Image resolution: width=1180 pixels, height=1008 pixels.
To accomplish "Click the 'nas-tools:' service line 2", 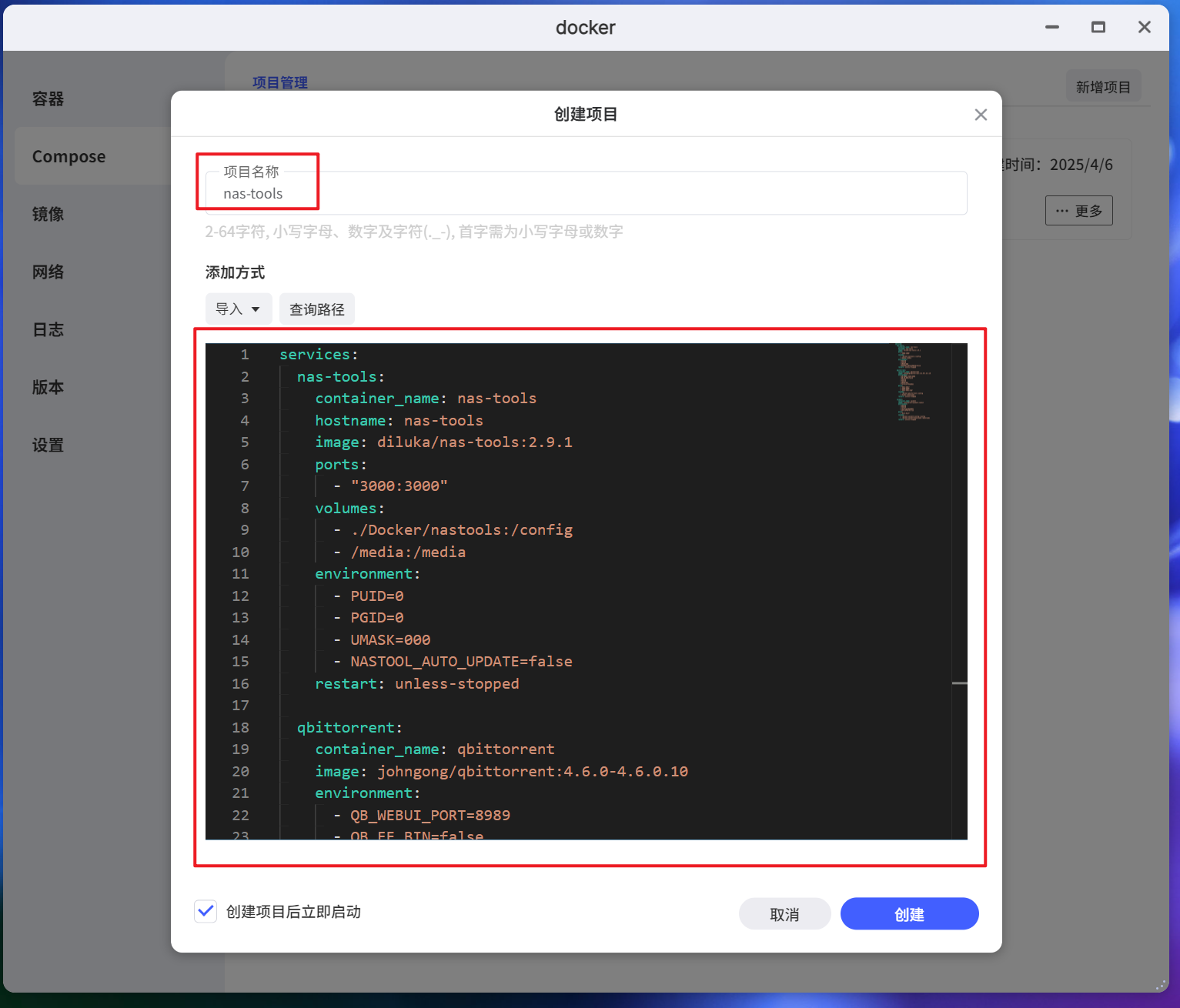I will [x=341, y=377].
